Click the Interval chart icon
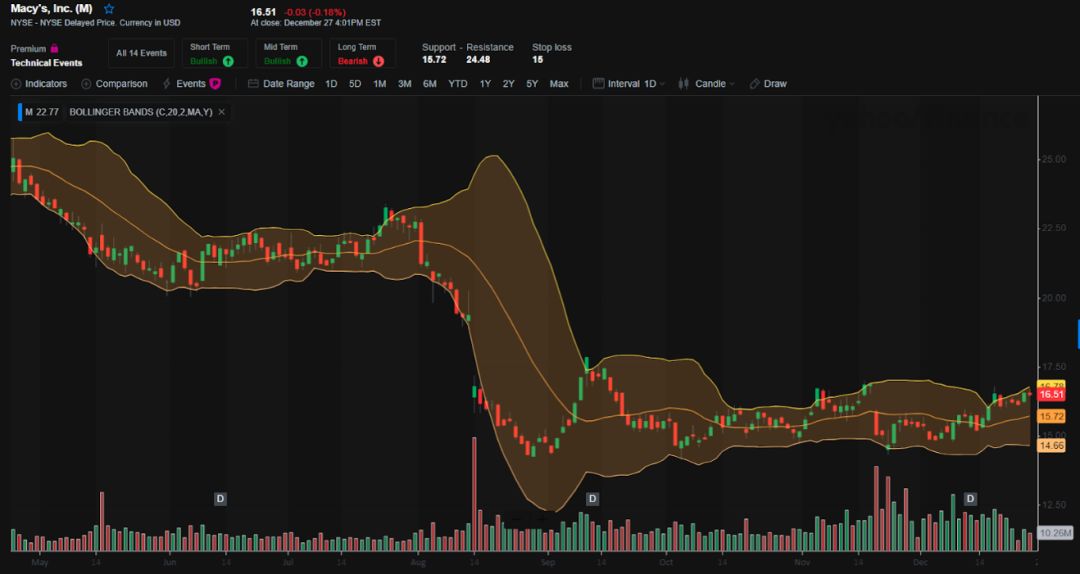Image resolution: width=1080 pixels, height=574 pixels. 598,83
